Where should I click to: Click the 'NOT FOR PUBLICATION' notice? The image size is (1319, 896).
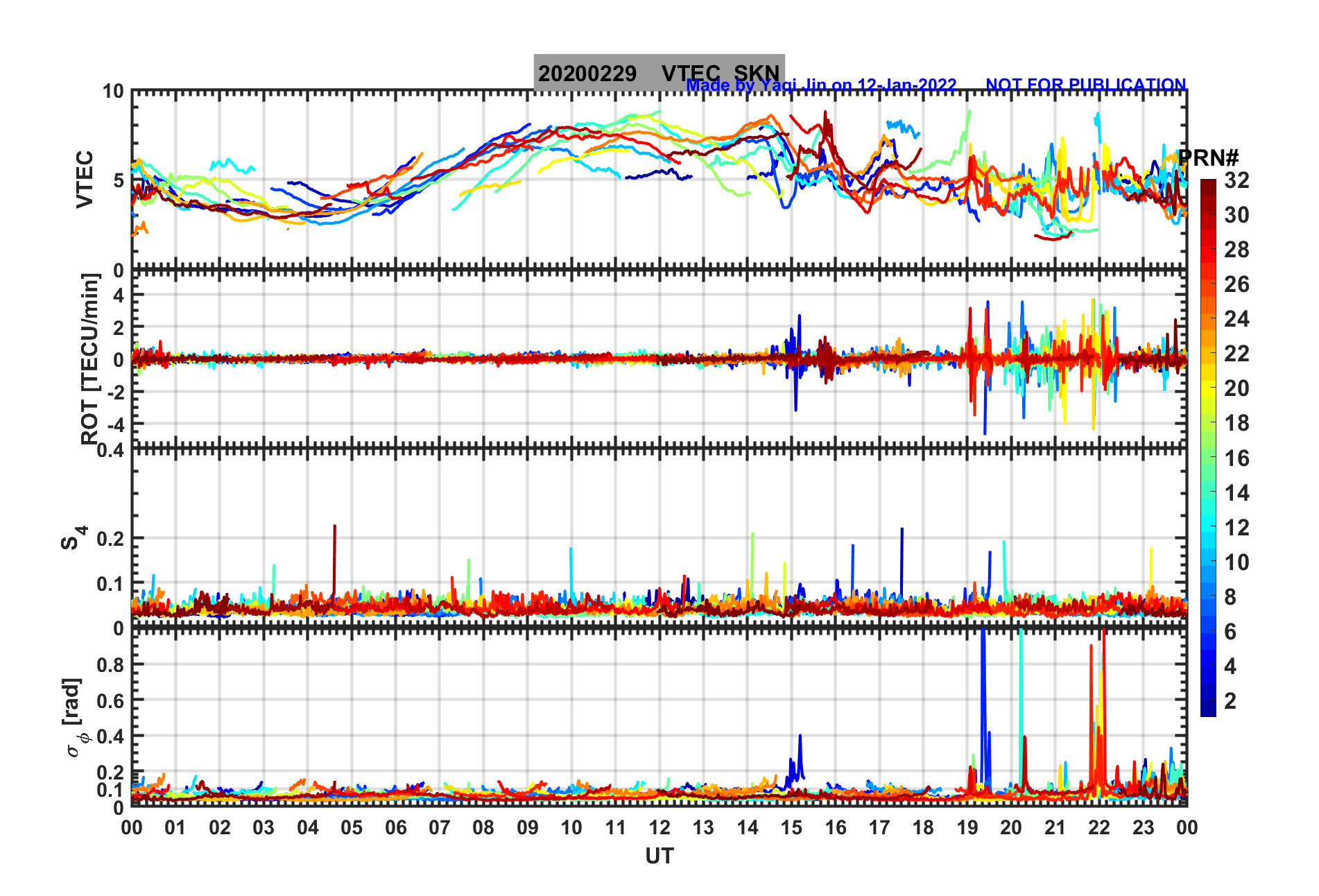point(1086,85)
